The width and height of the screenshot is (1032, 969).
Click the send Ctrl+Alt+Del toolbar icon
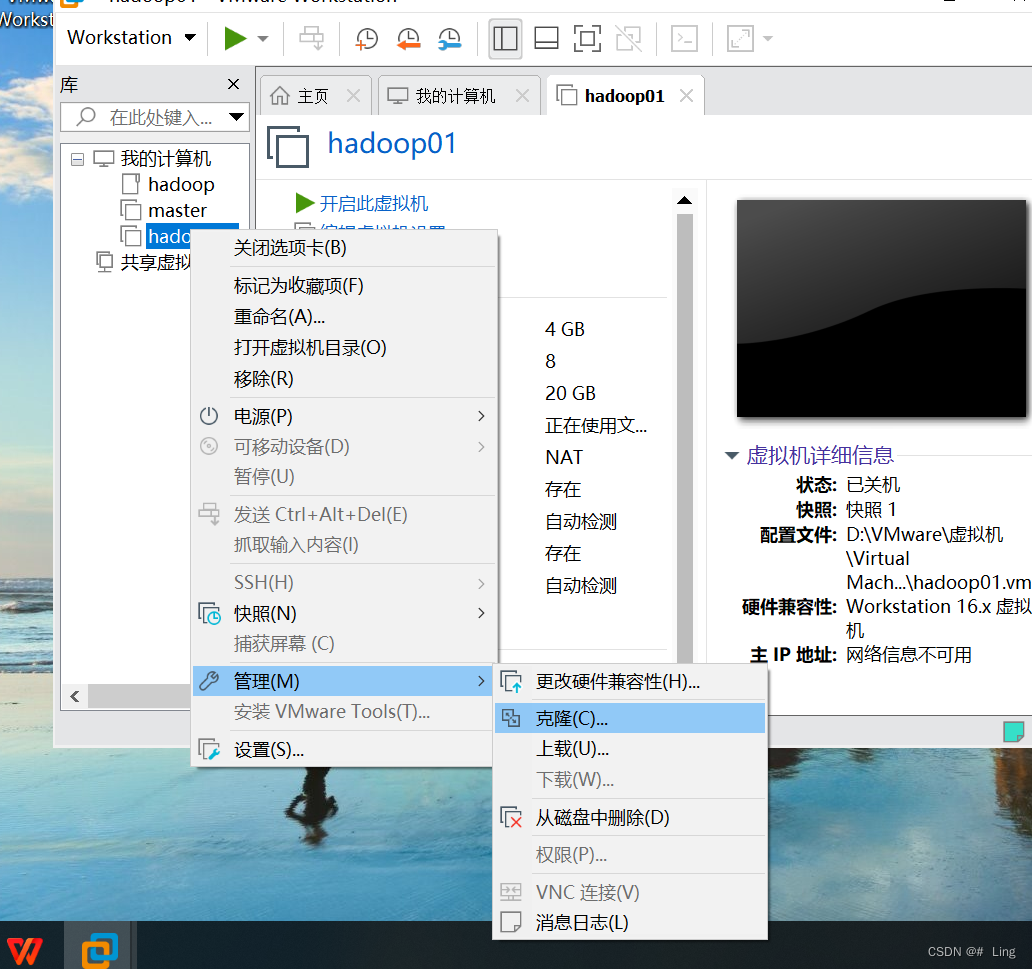311,38
